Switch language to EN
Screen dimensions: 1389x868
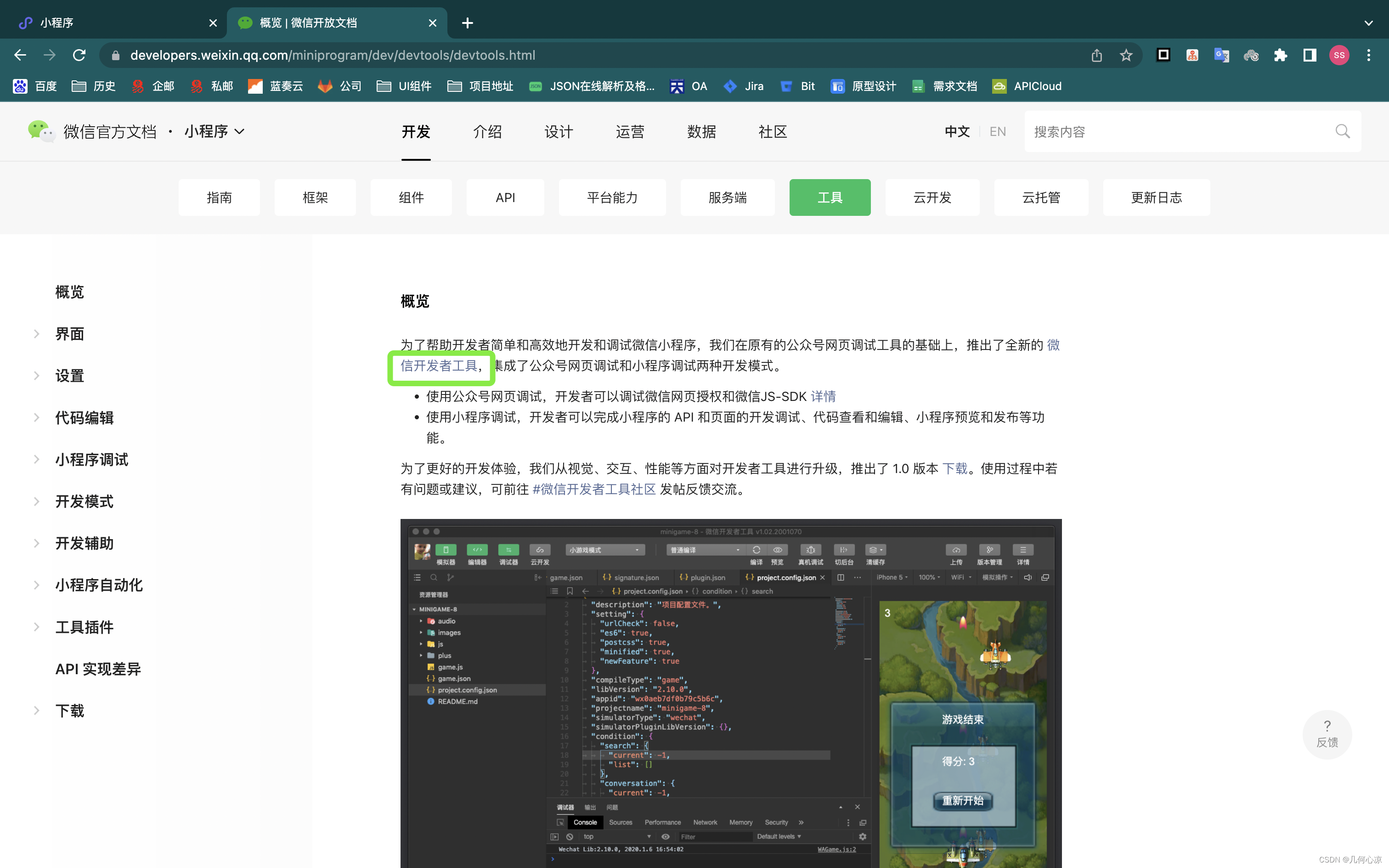[998, 131]
